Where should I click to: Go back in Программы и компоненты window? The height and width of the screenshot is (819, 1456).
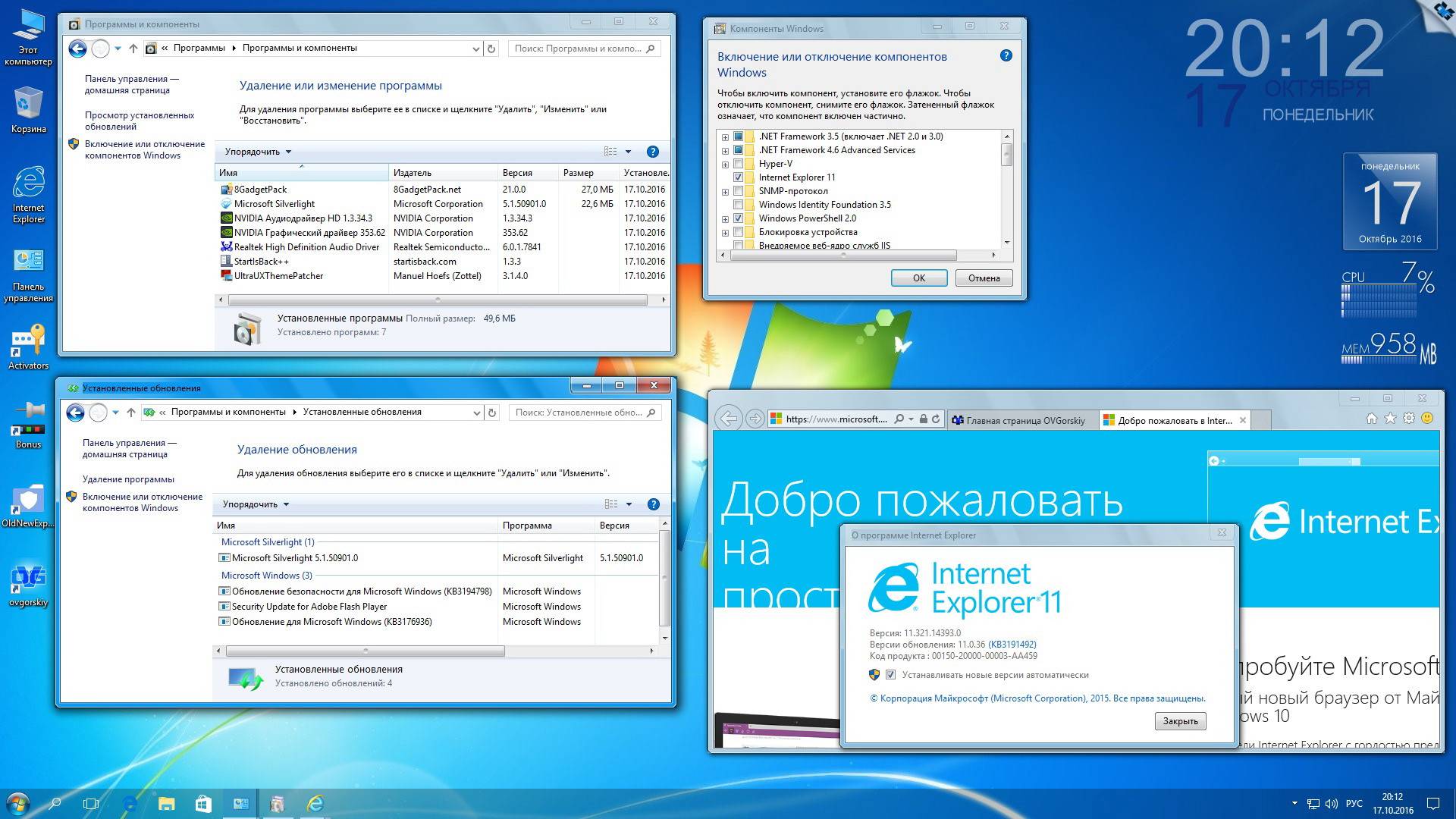[x=77, y=49]
